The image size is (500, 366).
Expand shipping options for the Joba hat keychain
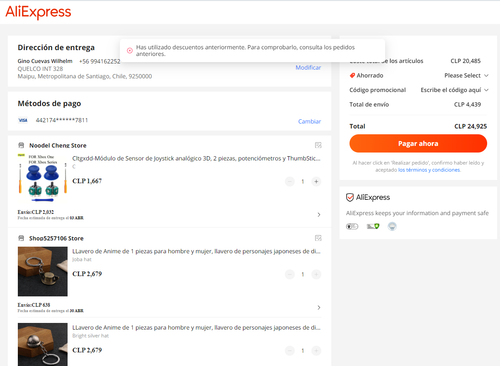point(319,307)
